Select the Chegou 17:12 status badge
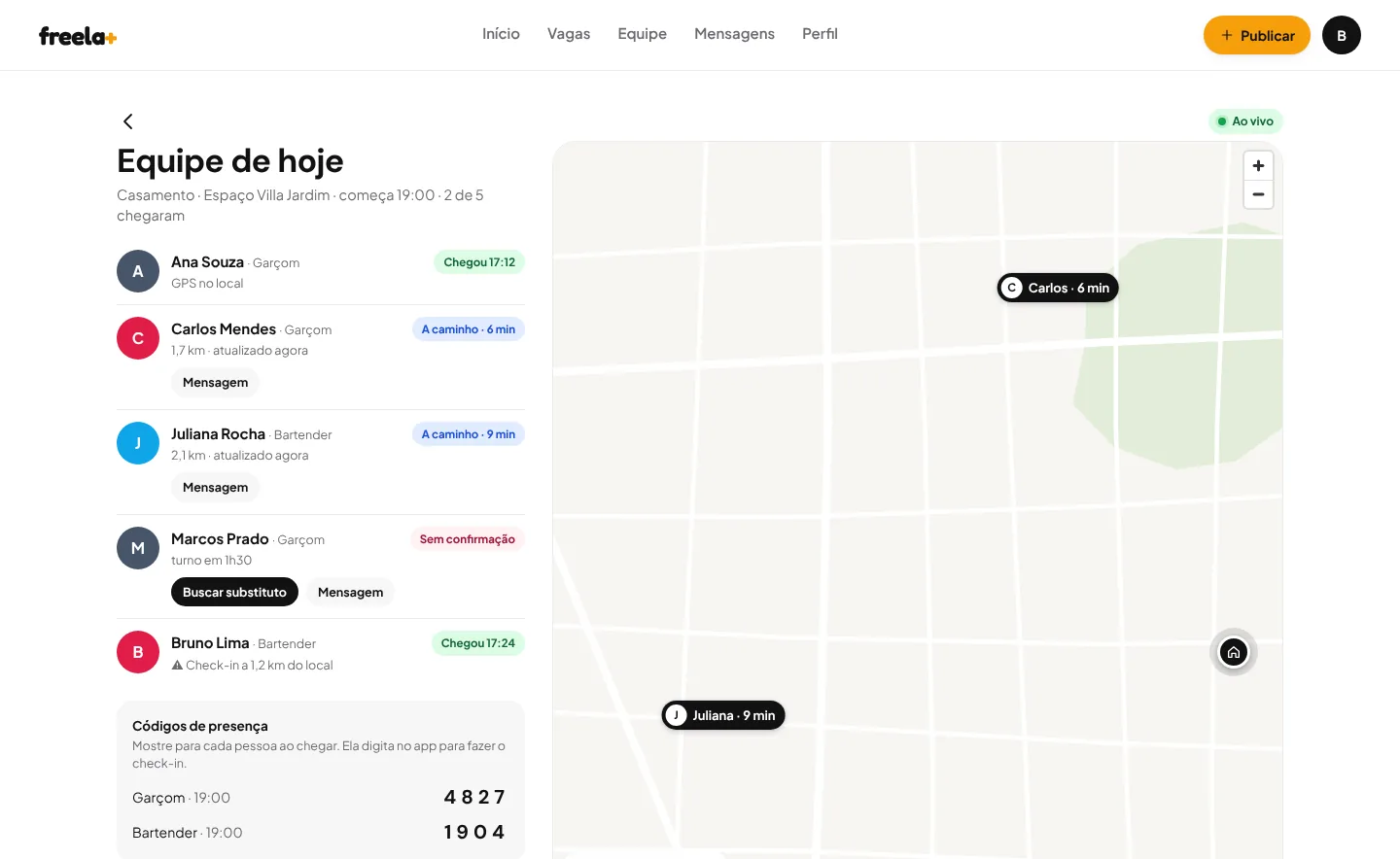The height and width of the screenshot is (859, 1400). point(479,262)
